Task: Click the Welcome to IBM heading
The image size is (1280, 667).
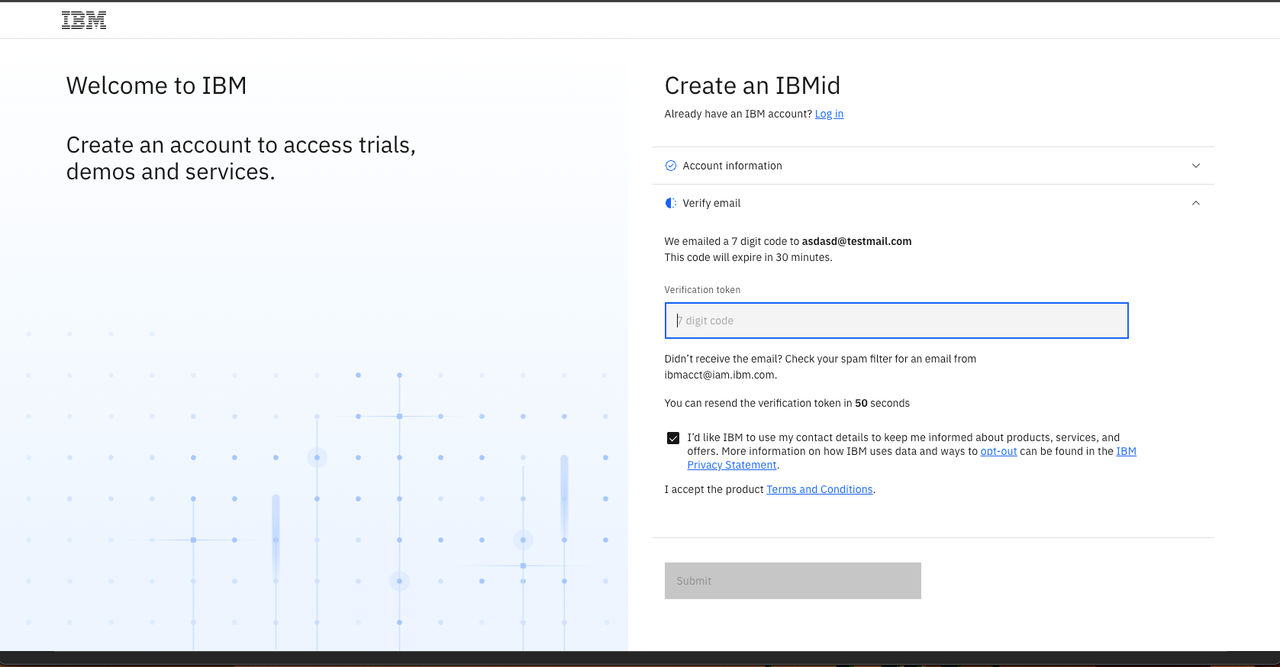Action: tap(156, 86)
